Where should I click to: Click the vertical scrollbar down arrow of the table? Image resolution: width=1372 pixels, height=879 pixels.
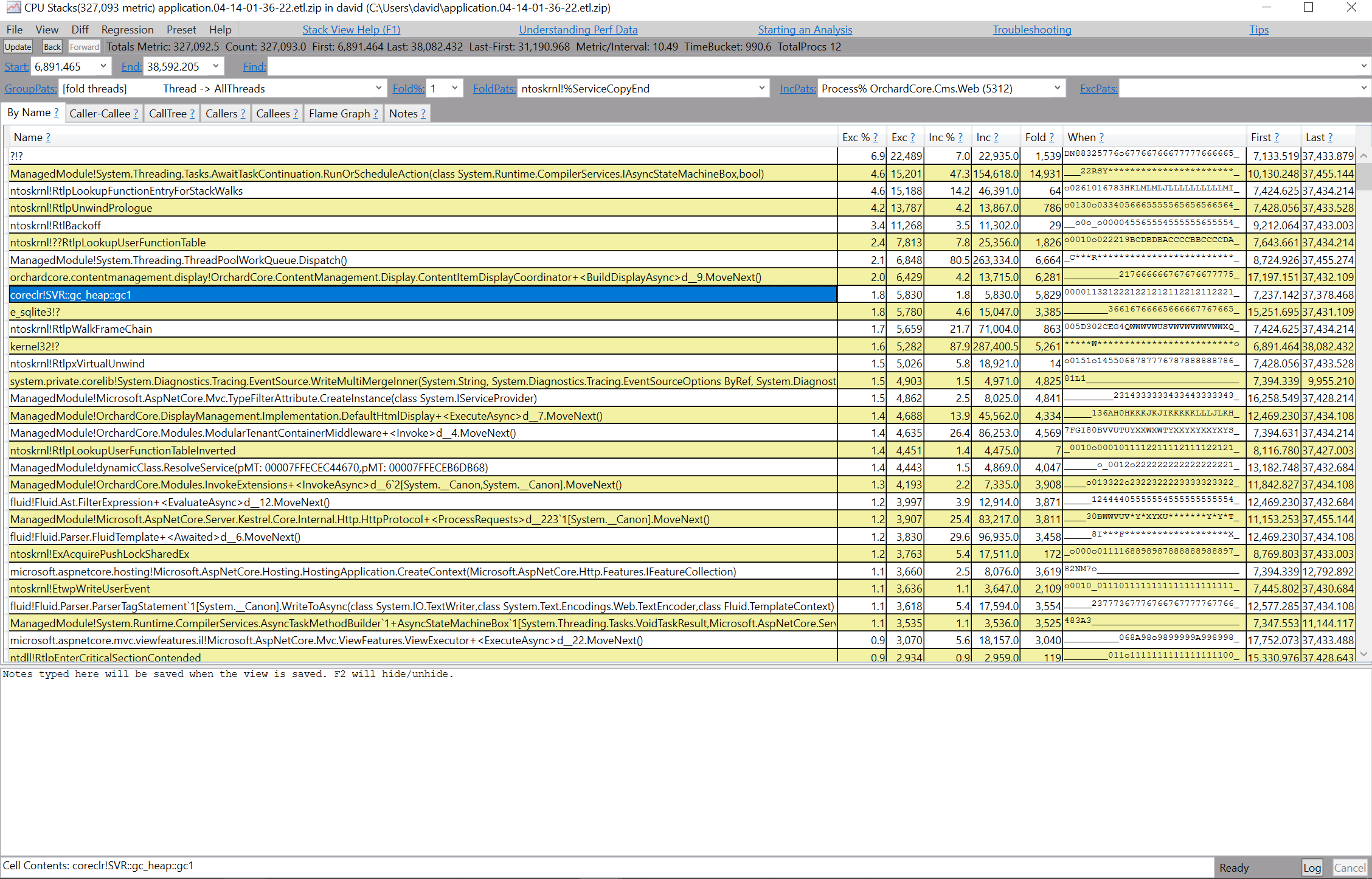[1363, 654]
